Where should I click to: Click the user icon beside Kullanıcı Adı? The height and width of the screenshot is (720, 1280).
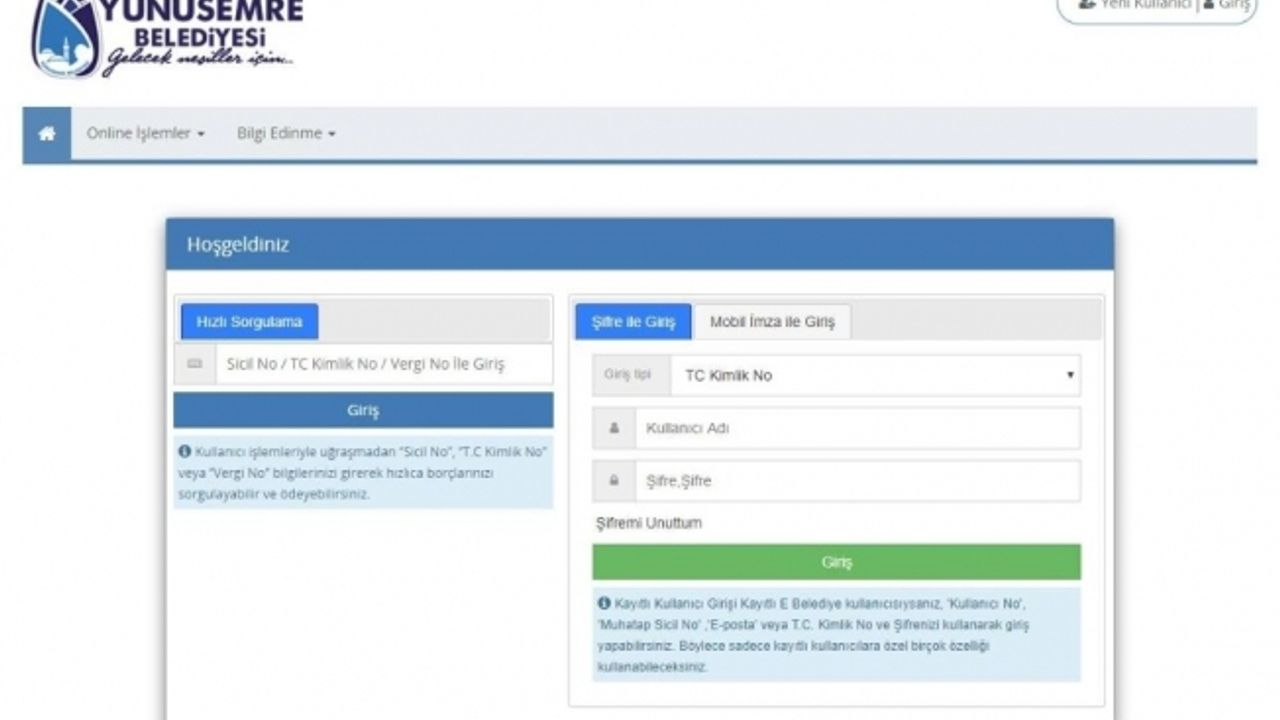pyautogui.click(x=614, y=428)
